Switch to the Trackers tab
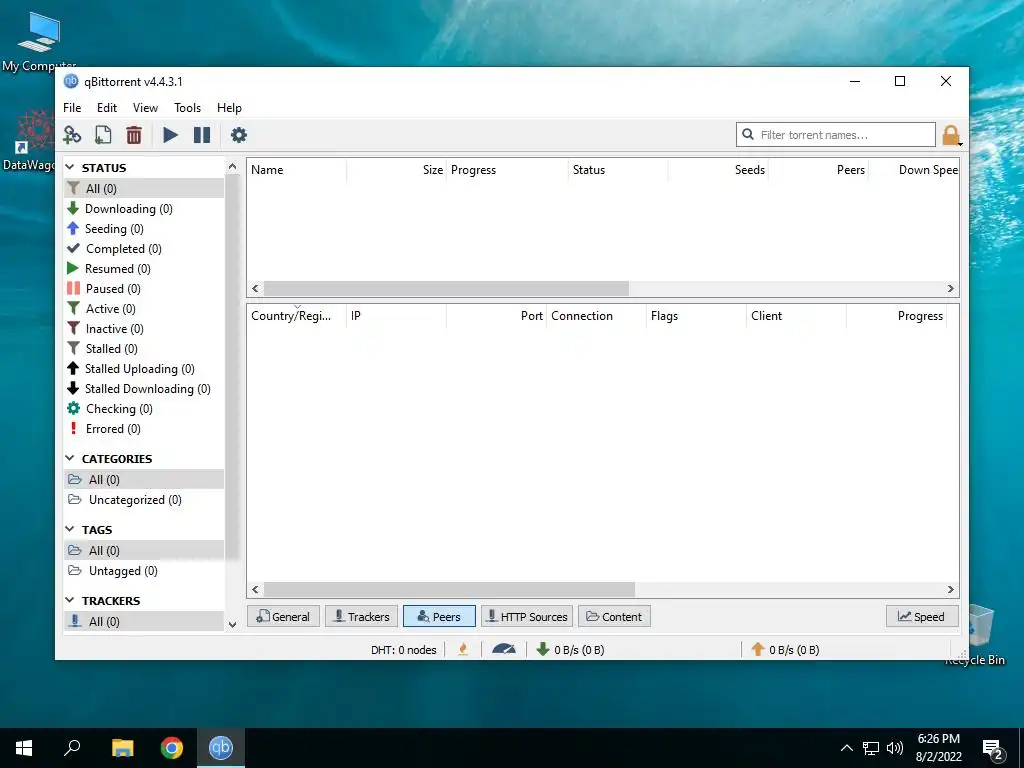 tap(361, 616)
